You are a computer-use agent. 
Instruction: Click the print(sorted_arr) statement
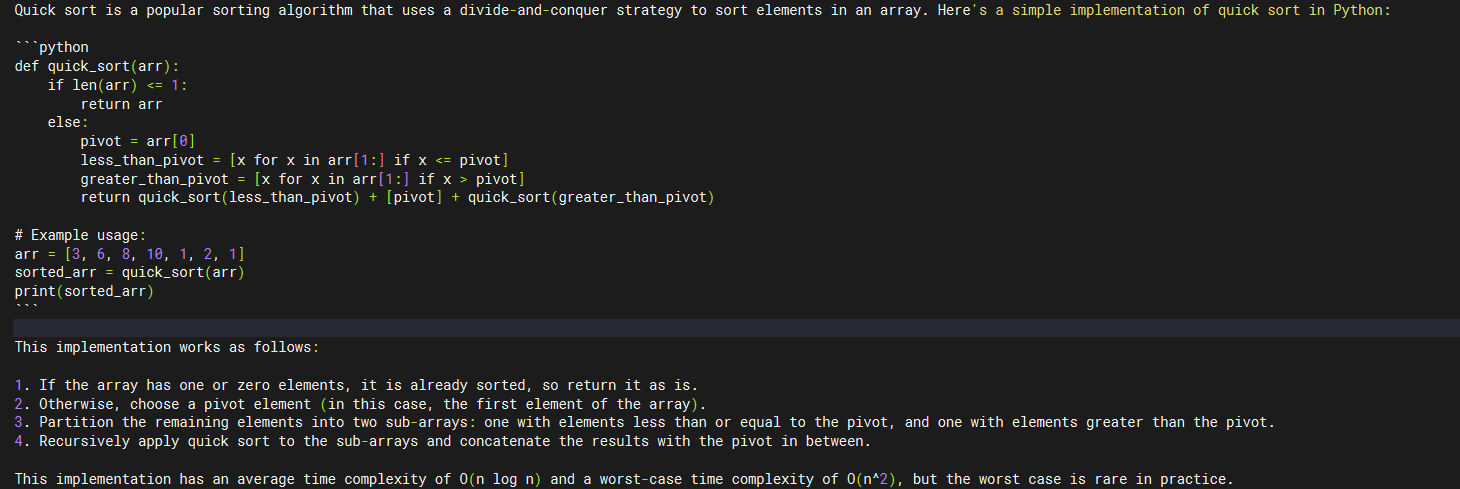85,291
